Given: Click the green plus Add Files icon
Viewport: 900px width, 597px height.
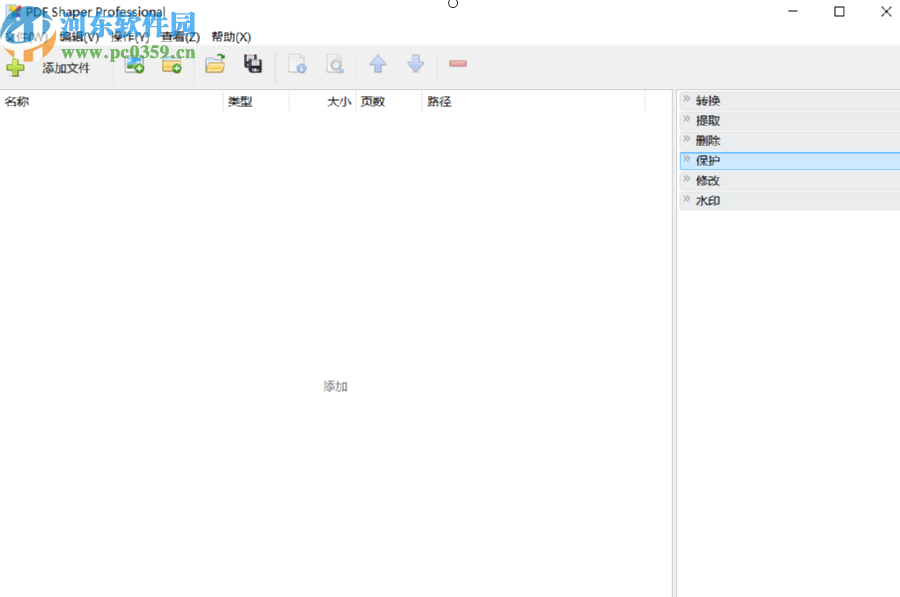Looking at the screenshot, I should click(16, 66).
